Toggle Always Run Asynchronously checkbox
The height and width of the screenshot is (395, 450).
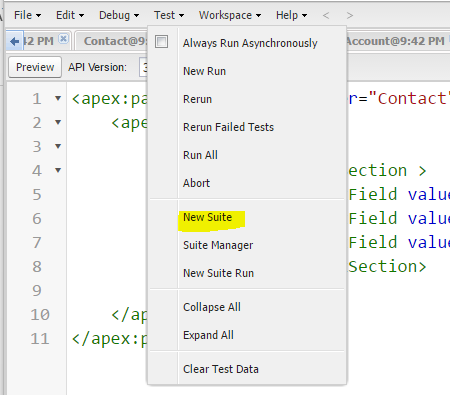coord(161,42)
